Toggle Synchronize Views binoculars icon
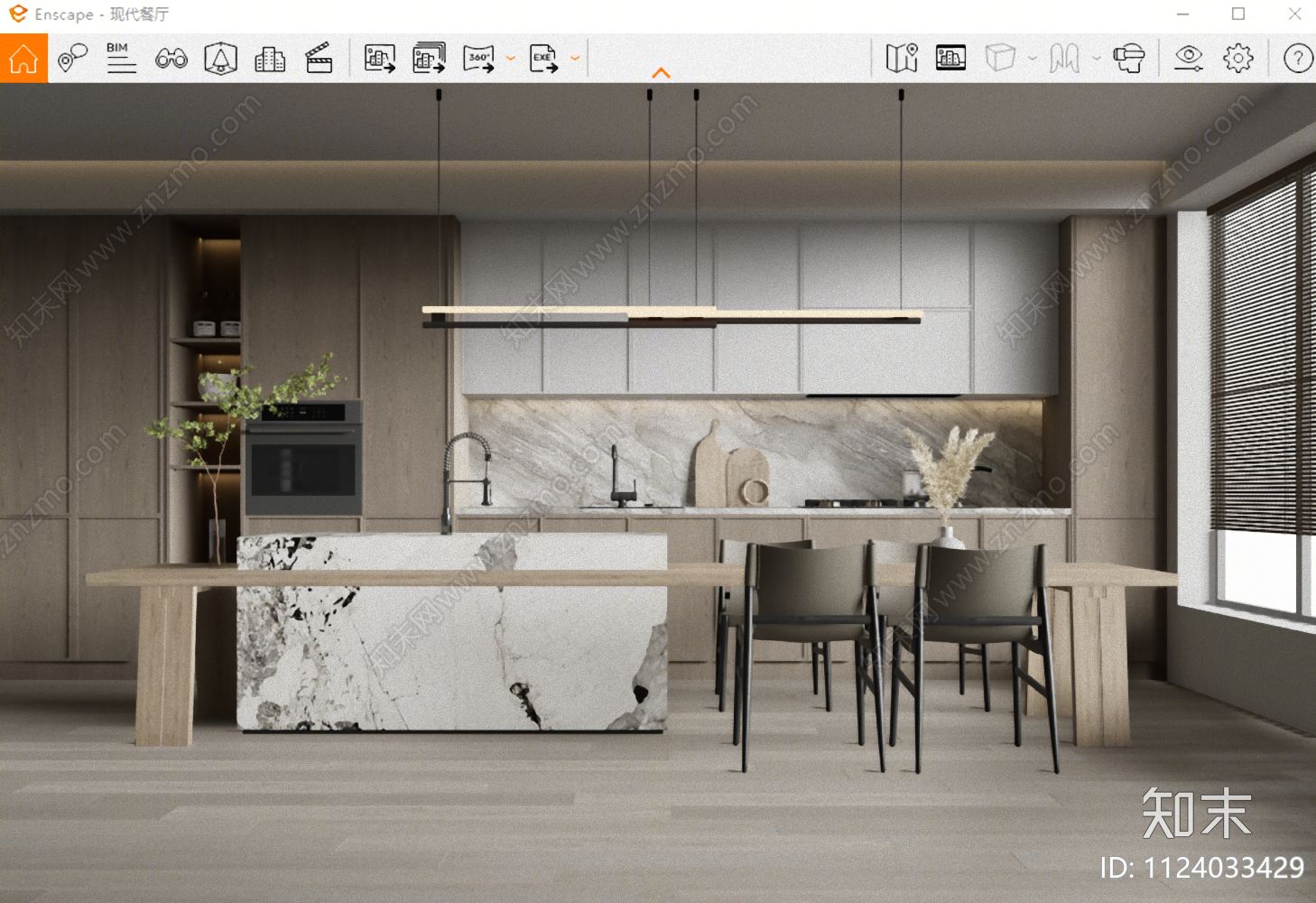 [x=171, y=59]
